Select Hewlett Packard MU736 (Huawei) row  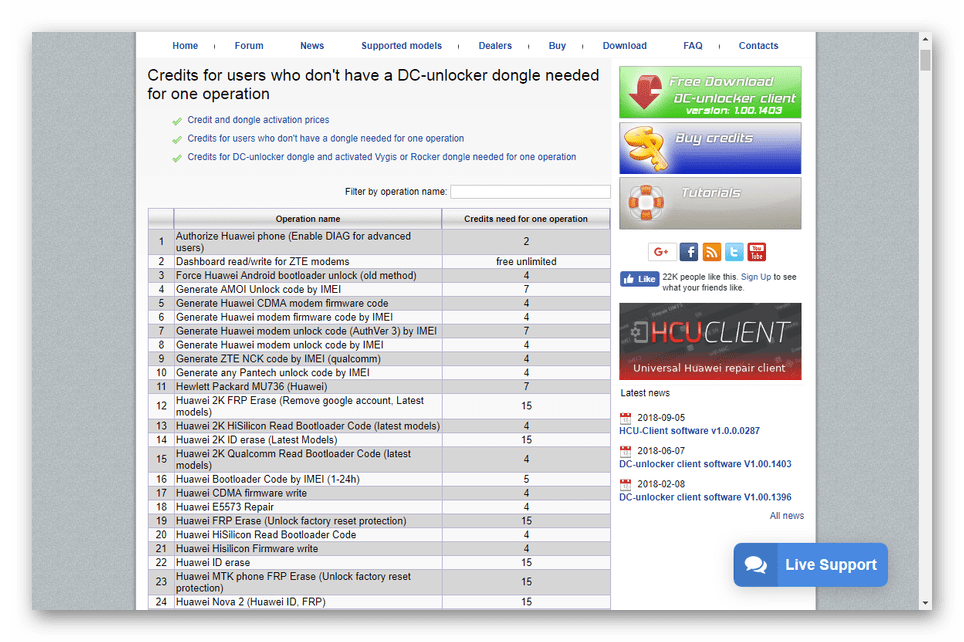pos(379,387)
